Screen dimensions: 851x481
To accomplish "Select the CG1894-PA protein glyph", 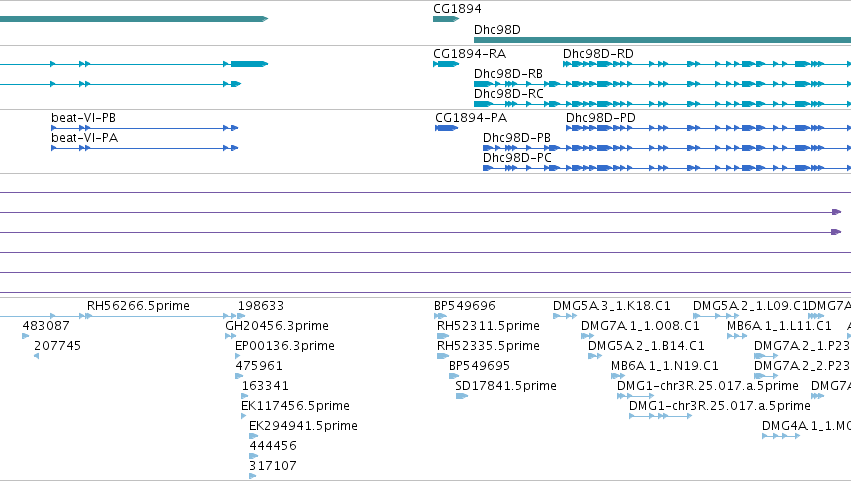I will coord(447,128).
